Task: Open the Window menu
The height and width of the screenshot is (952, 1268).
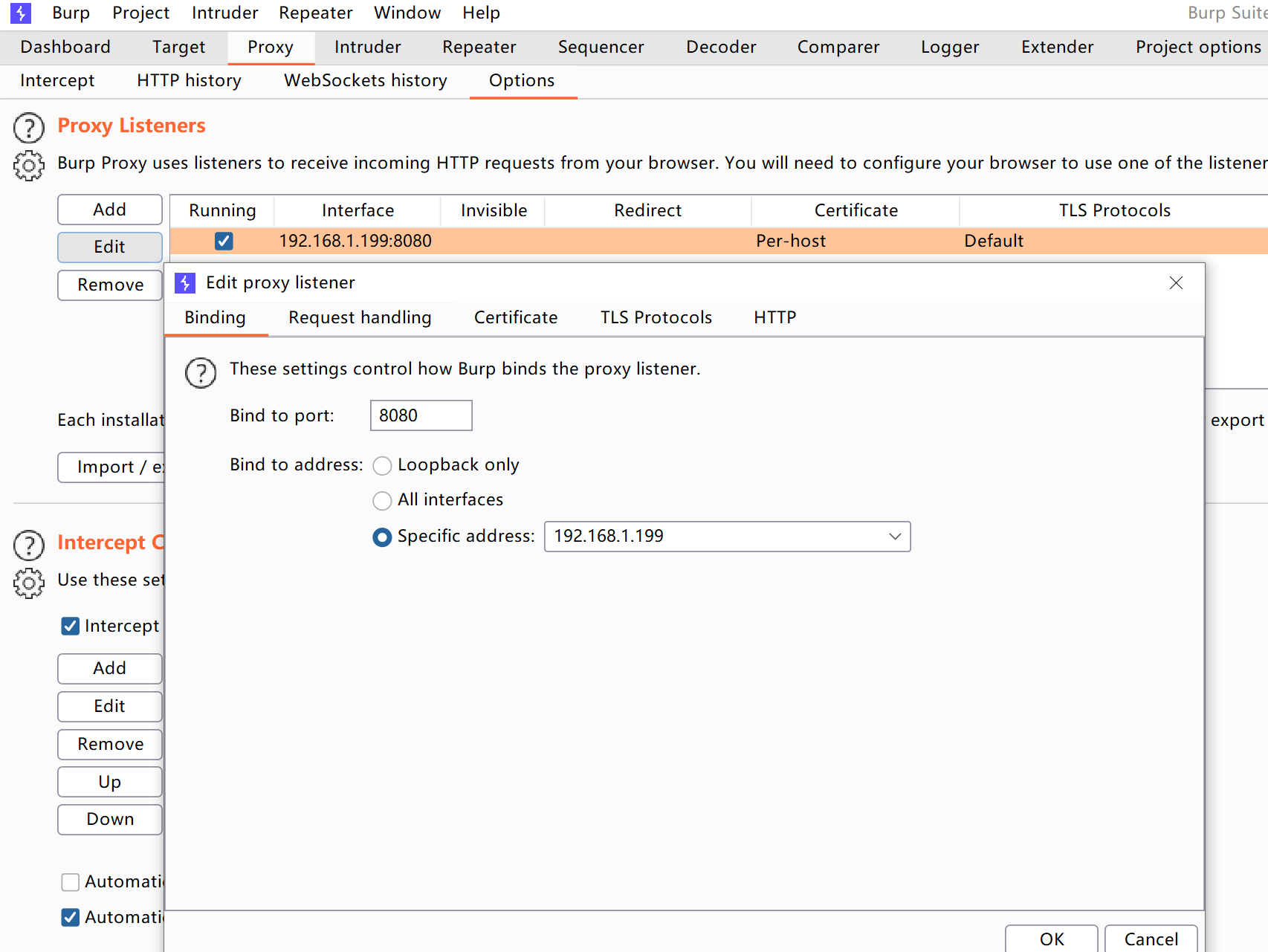Action: click(x=407, y=13)
